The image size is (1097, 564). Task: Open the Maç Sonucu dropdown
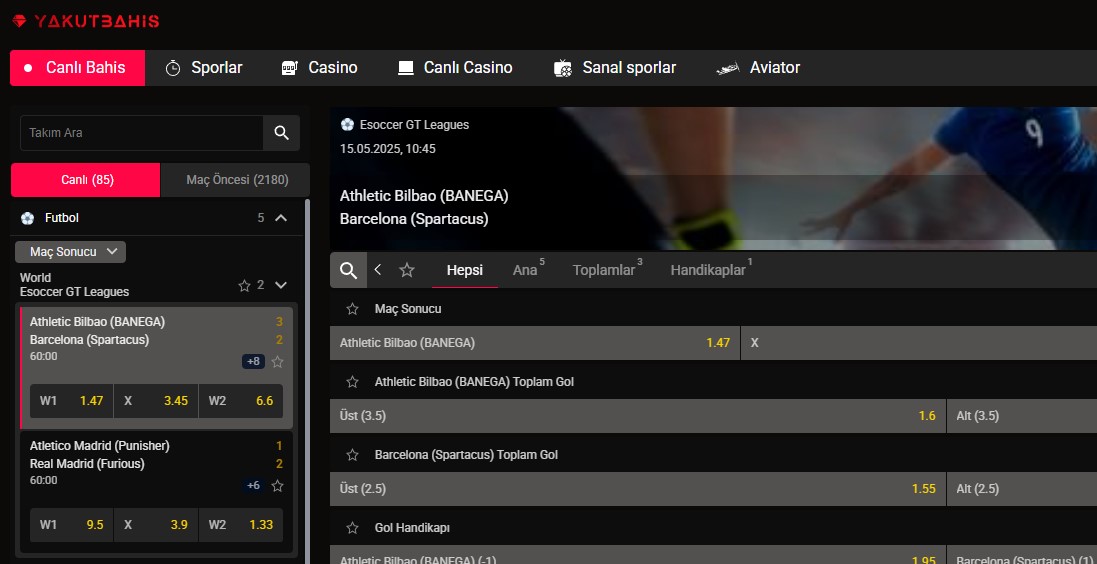pyautogui.click(x=70, y=252)
